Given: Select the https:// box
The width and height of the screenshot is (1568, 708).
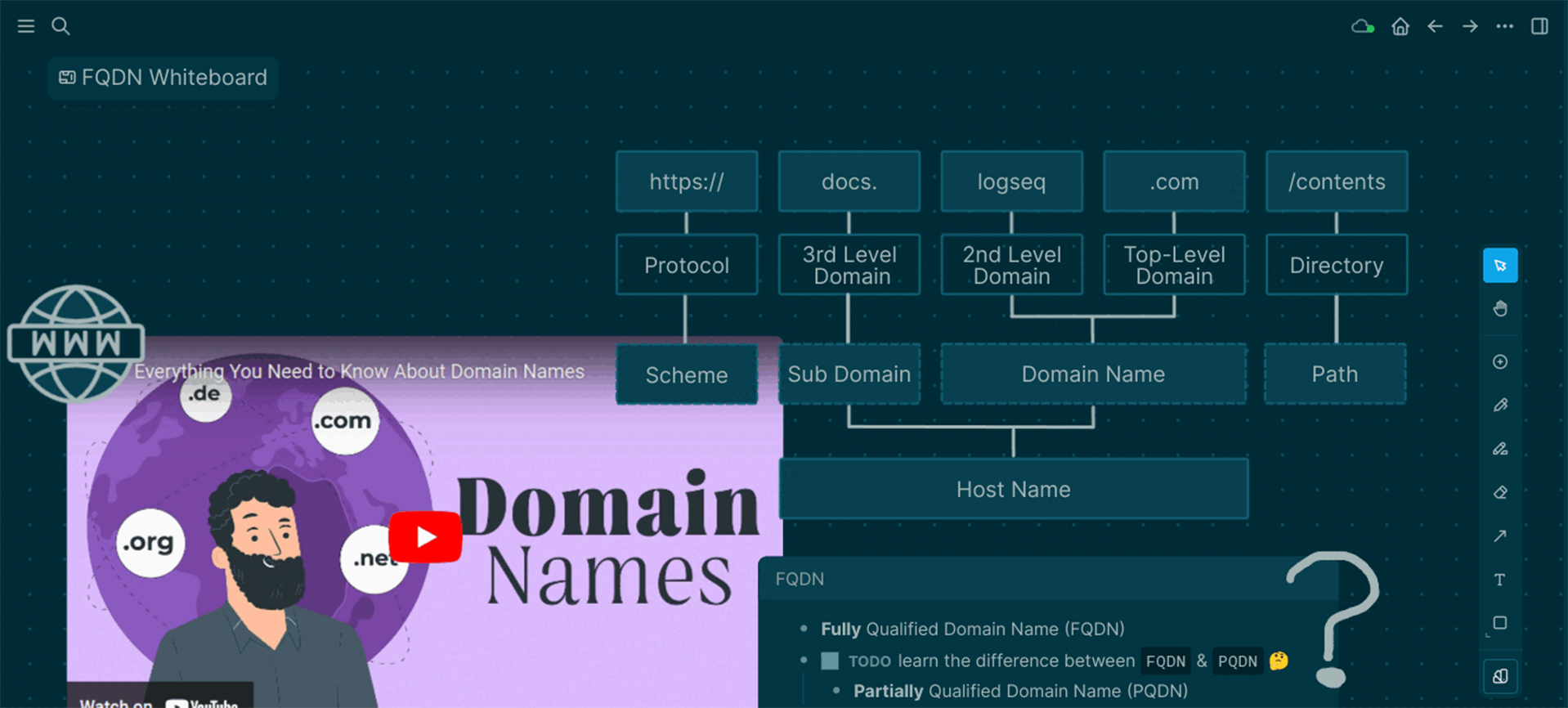Looking at the screenshot, I should pyautogui.click(x=687, y=181).
